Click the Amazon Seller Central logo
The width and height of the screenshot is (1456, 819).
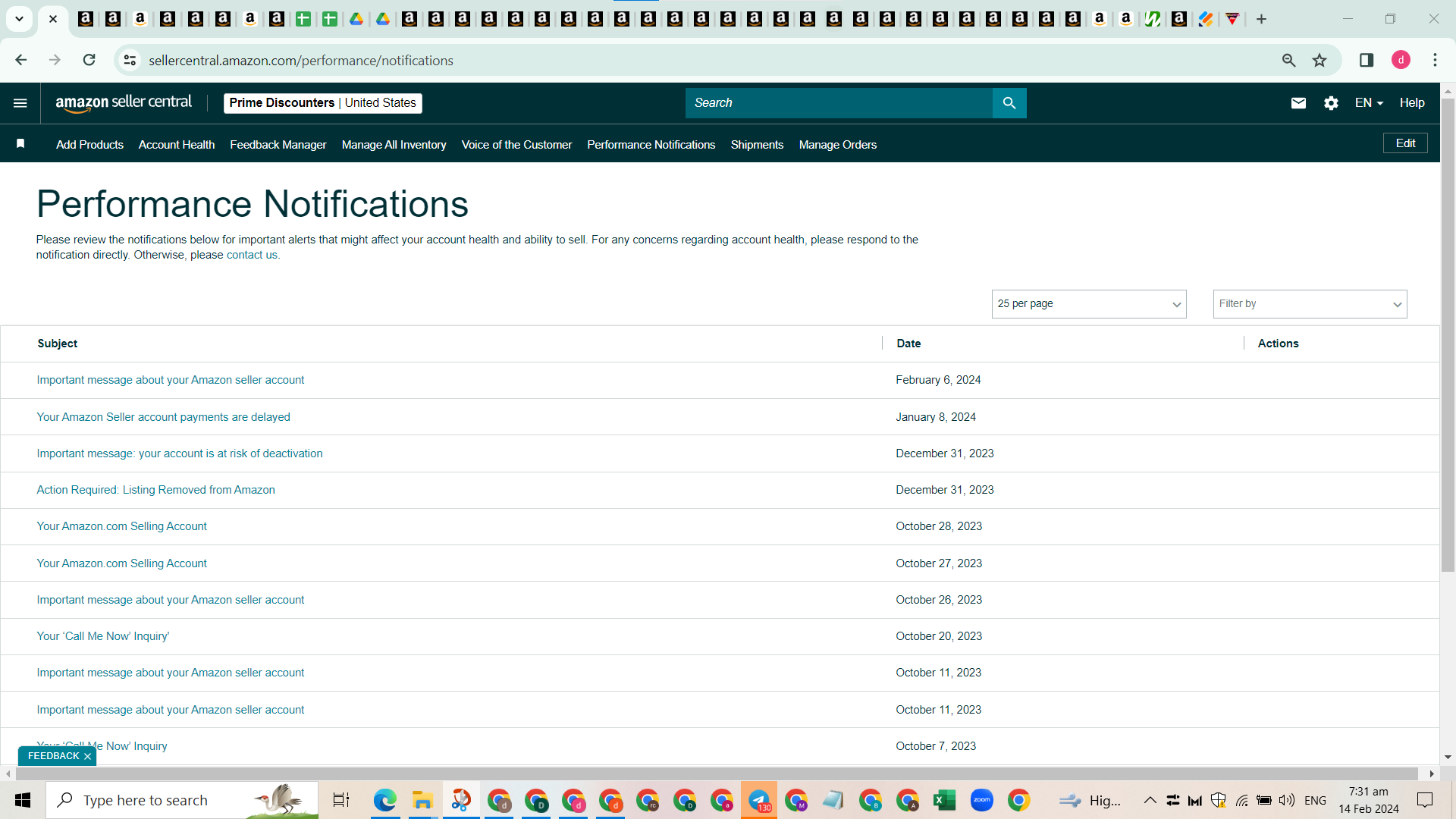coord(124,103)
